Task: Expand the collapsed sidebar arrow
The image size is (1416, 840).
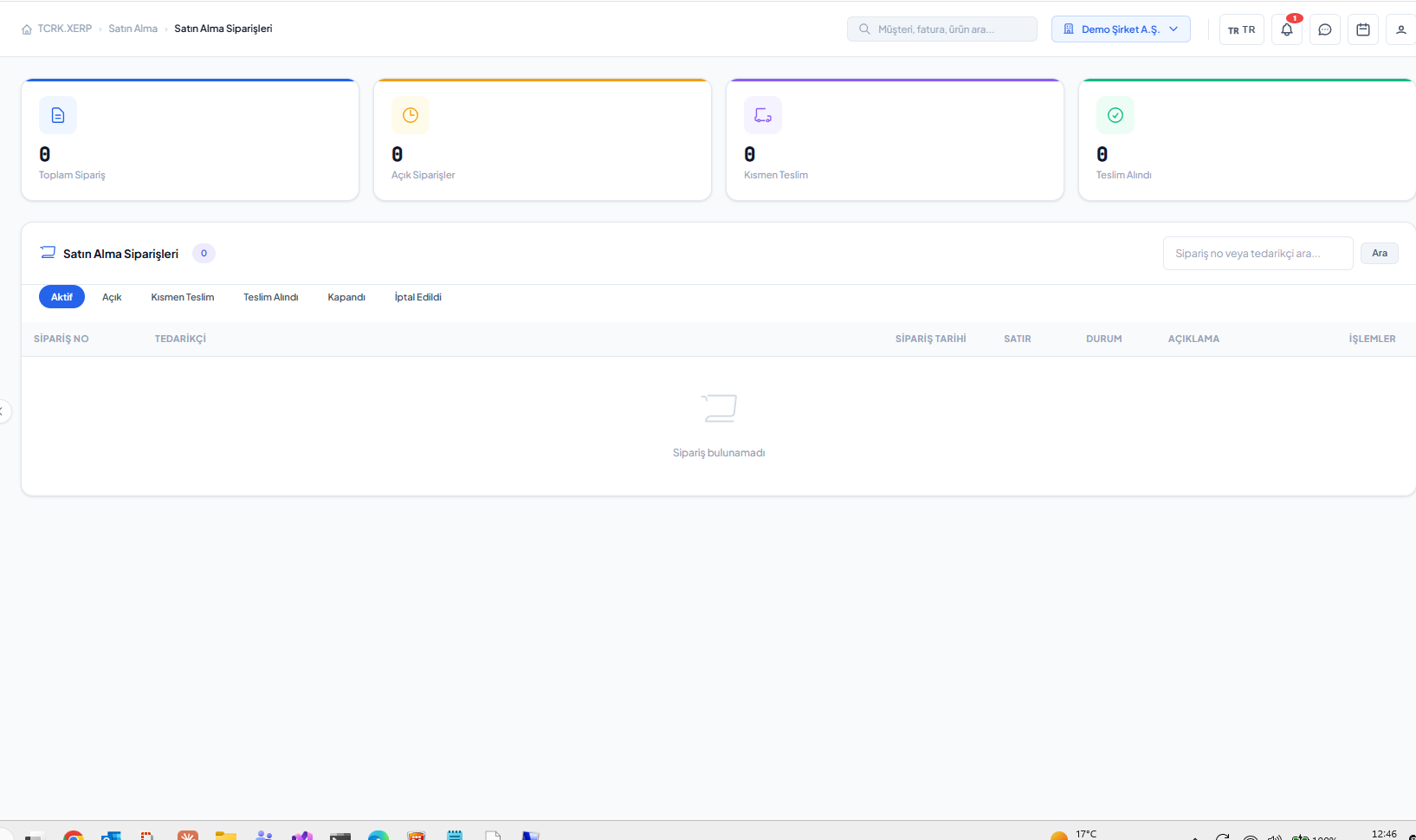Action: coord(3,411)
